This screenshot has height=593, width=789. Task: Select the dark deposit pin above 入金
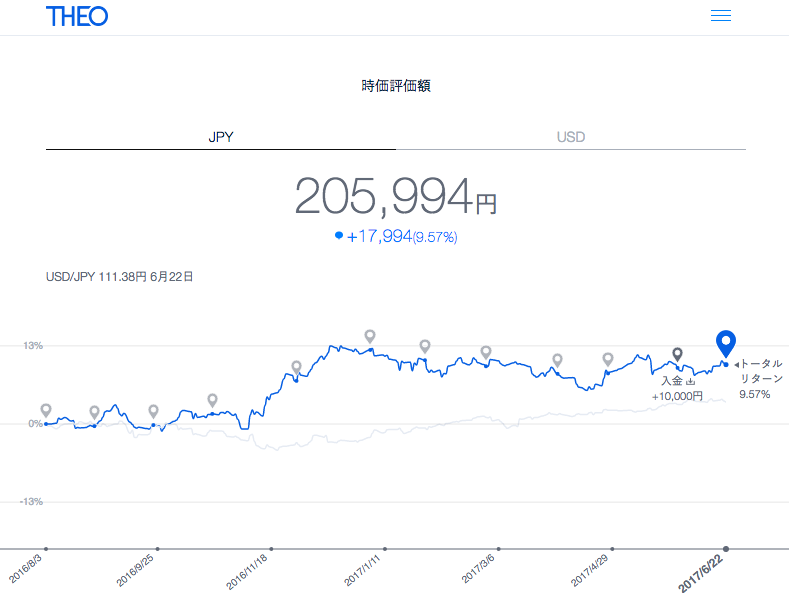[677, 354]
